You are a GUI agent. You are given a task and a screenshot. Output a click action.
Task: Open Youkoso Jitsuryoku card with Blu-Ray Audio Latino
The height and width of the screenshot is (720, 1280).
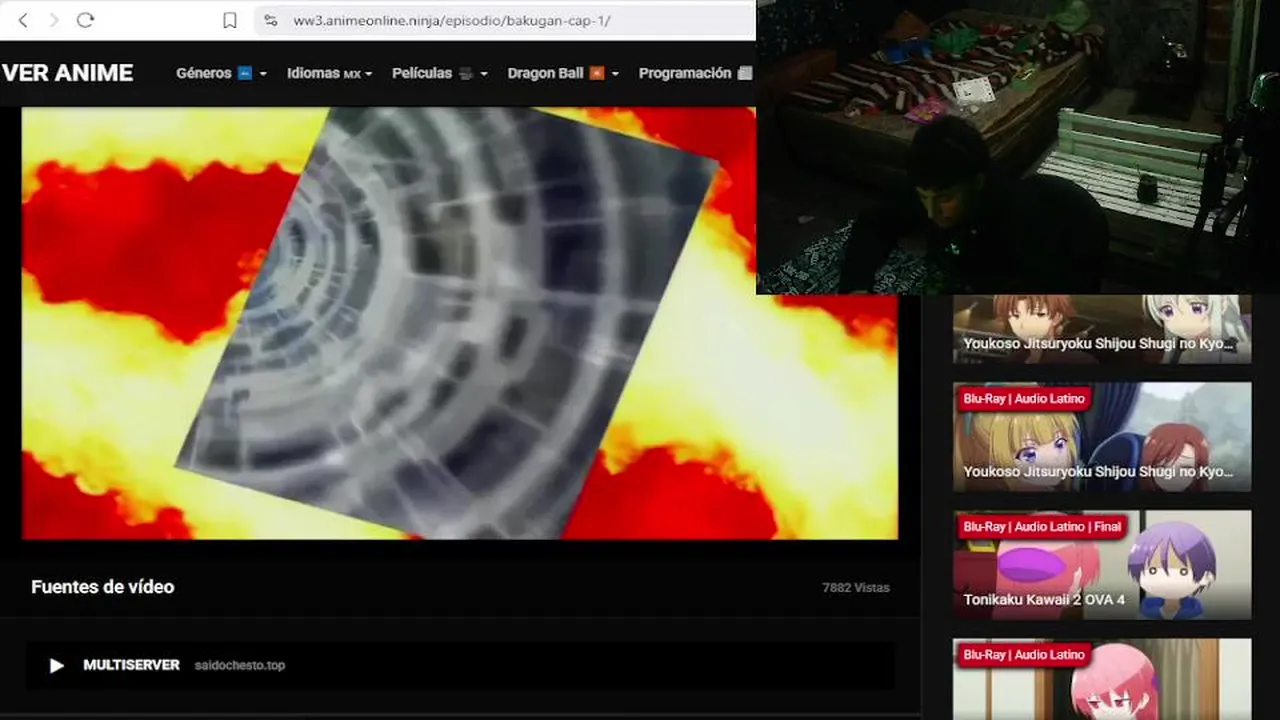click(1102, 437)
